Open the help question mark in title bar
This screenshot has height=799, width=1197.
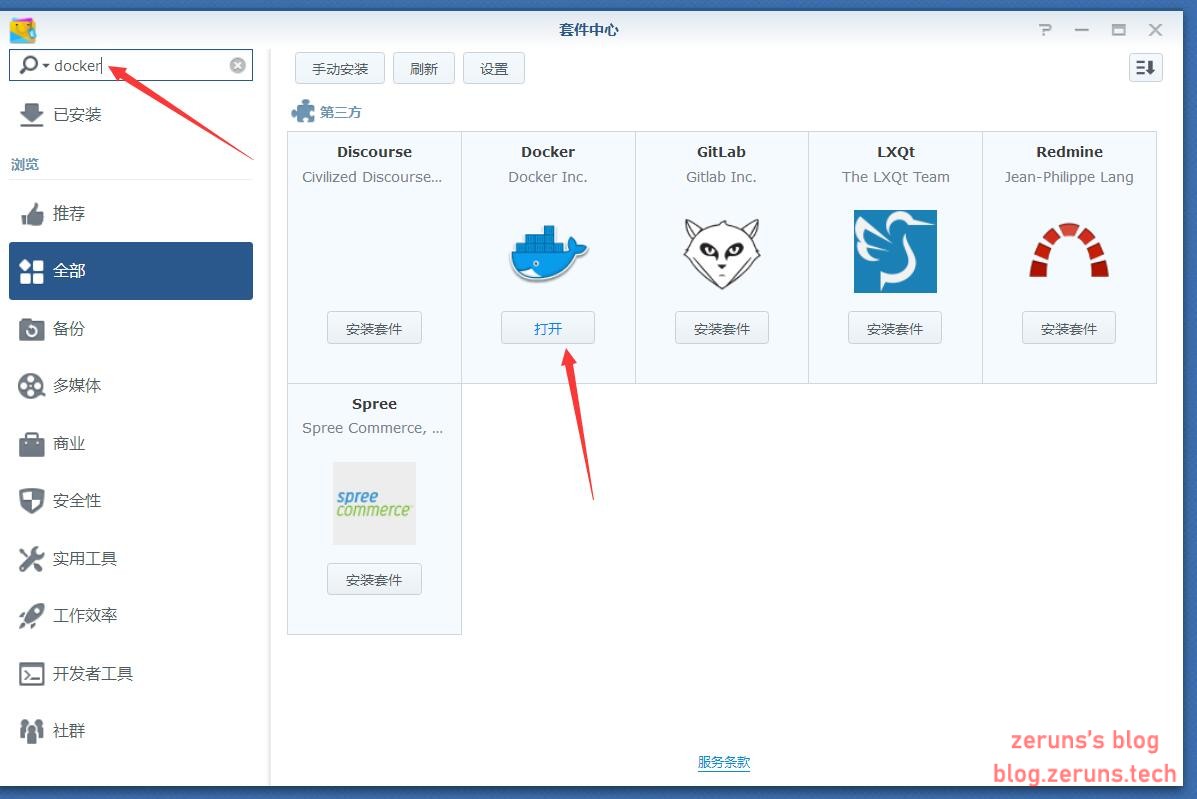[x=1044, y=30]
